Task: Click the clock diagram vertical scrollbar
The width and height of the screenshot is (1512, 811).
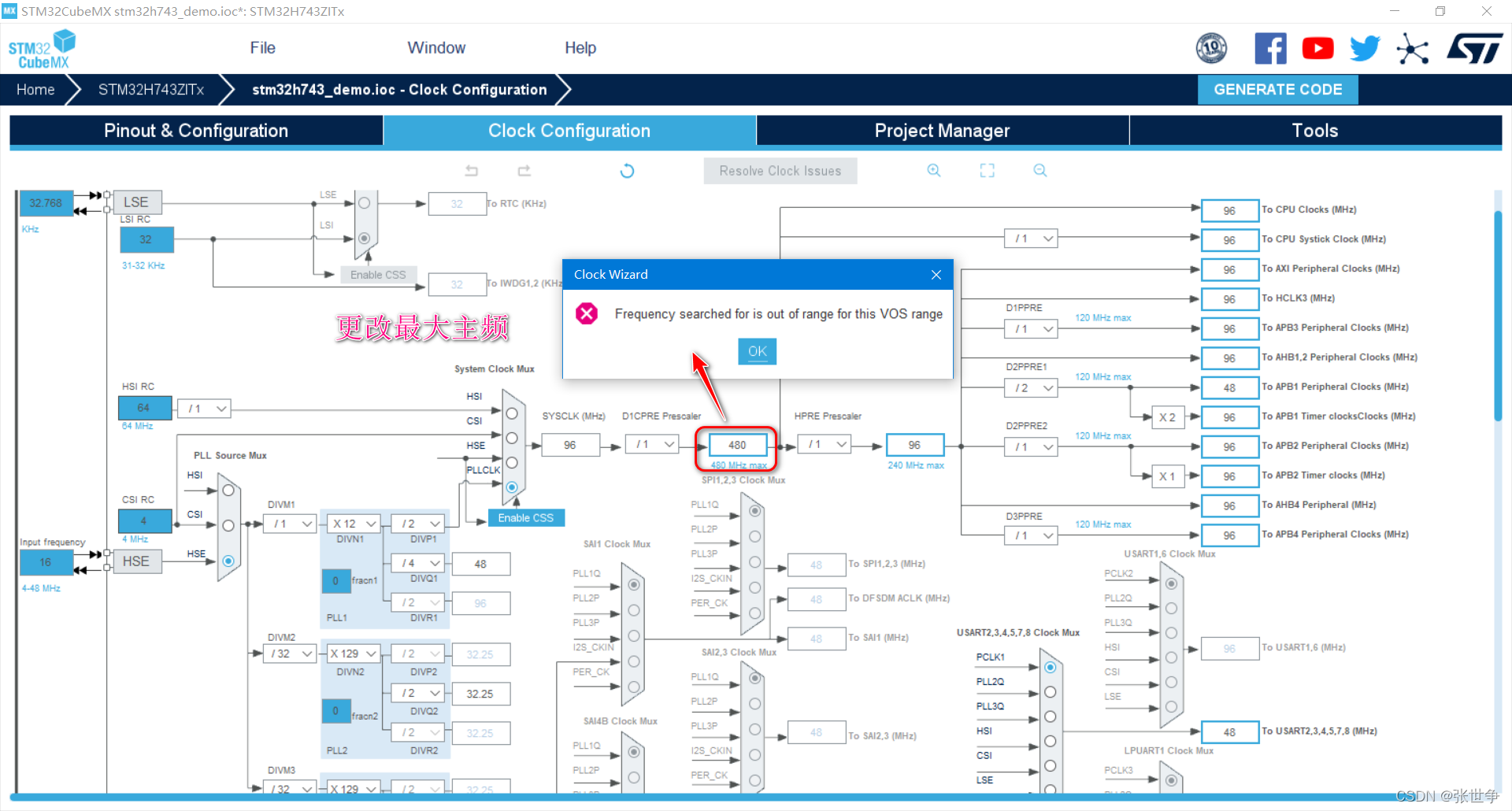Action: [x=1498, y=315]
